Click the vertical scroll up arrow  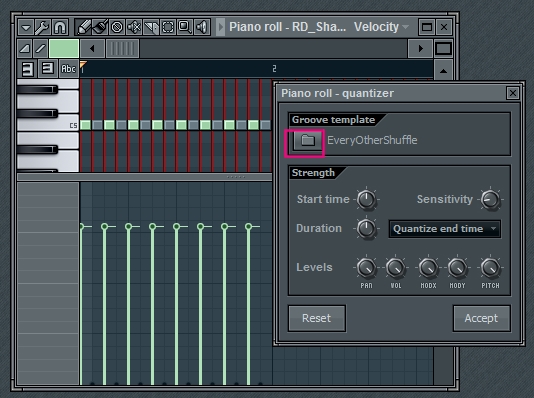443,71
